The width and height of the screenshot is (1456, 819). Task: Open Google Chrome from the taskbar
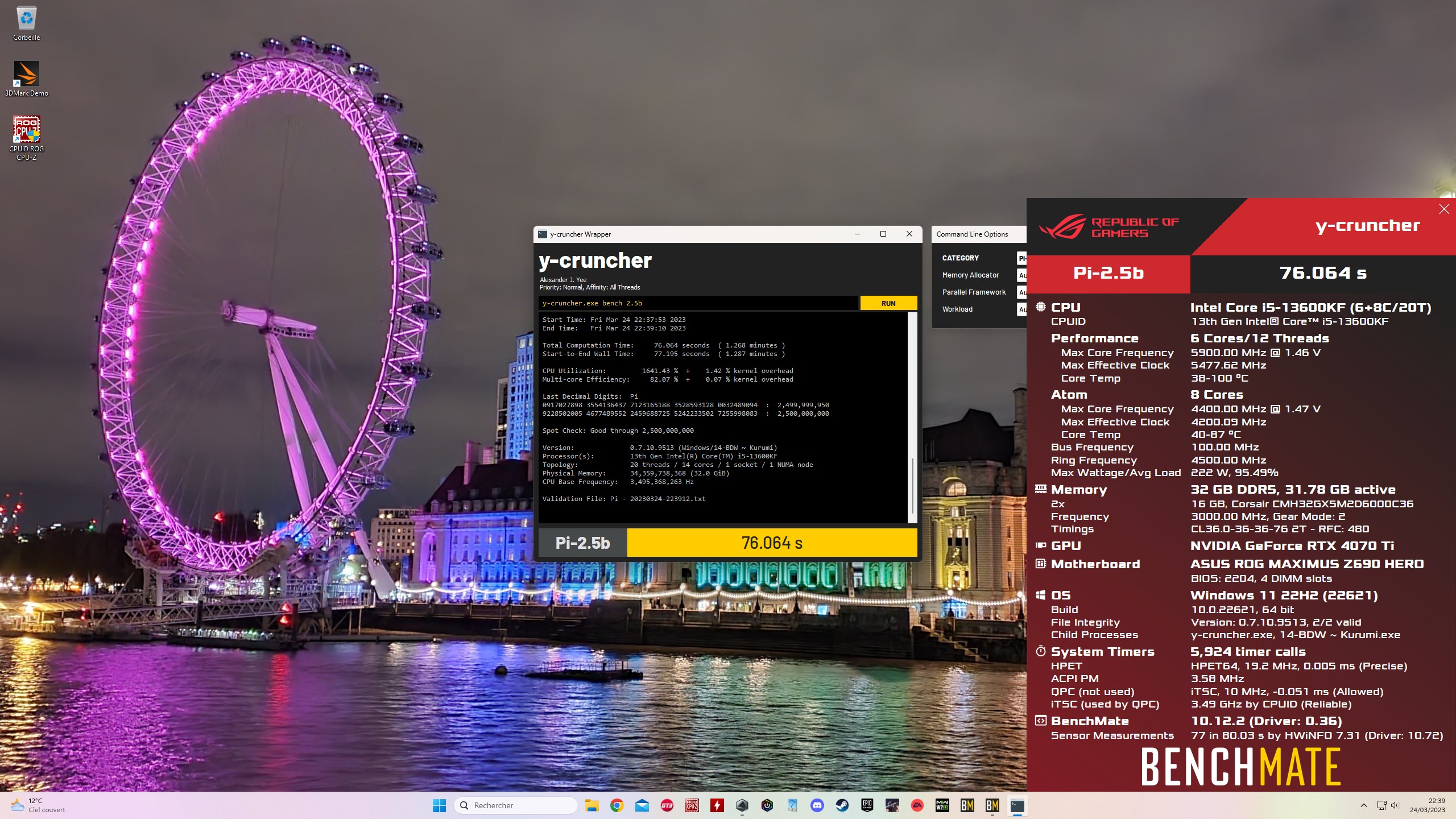click(x=617, y=805)
